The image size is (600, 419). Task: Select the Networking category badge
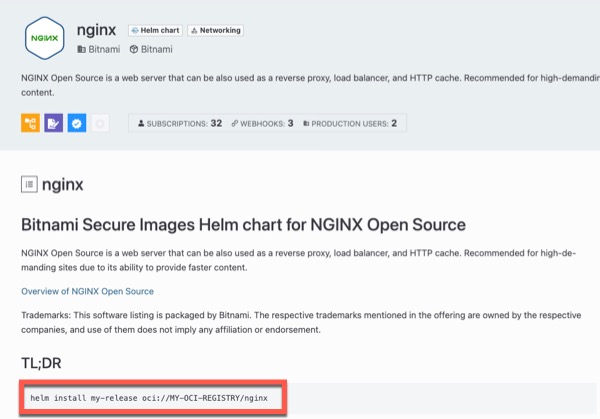pyautogui.click(x=215, y=30)
